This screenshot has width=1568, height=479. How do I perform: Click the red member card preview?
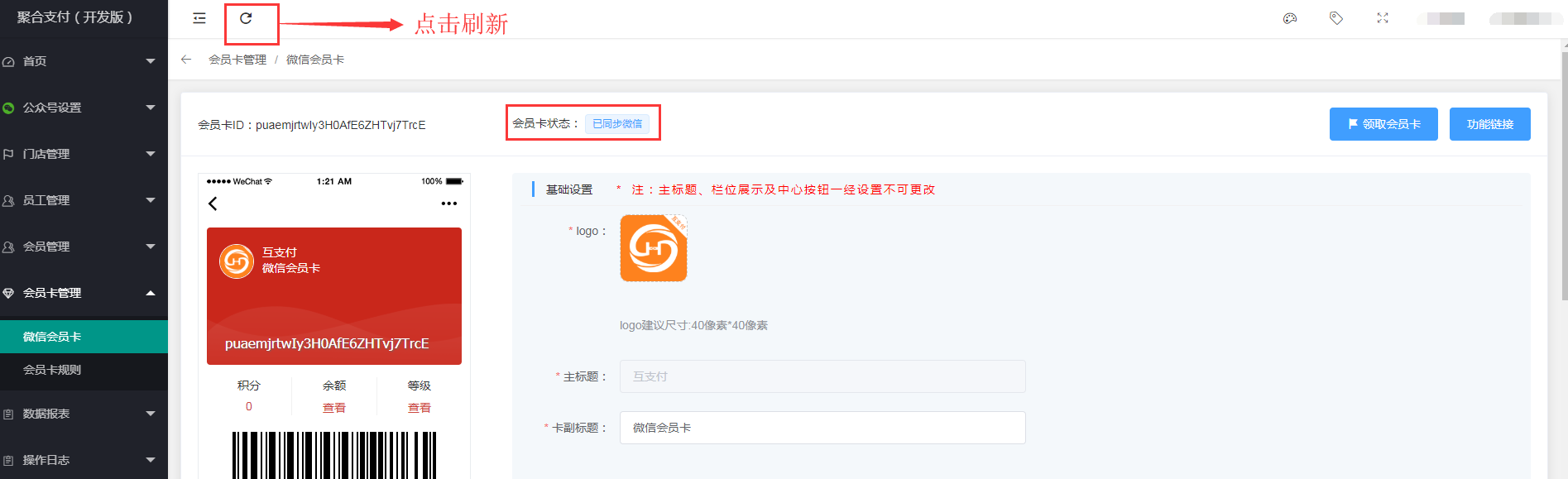pos(334,296)
